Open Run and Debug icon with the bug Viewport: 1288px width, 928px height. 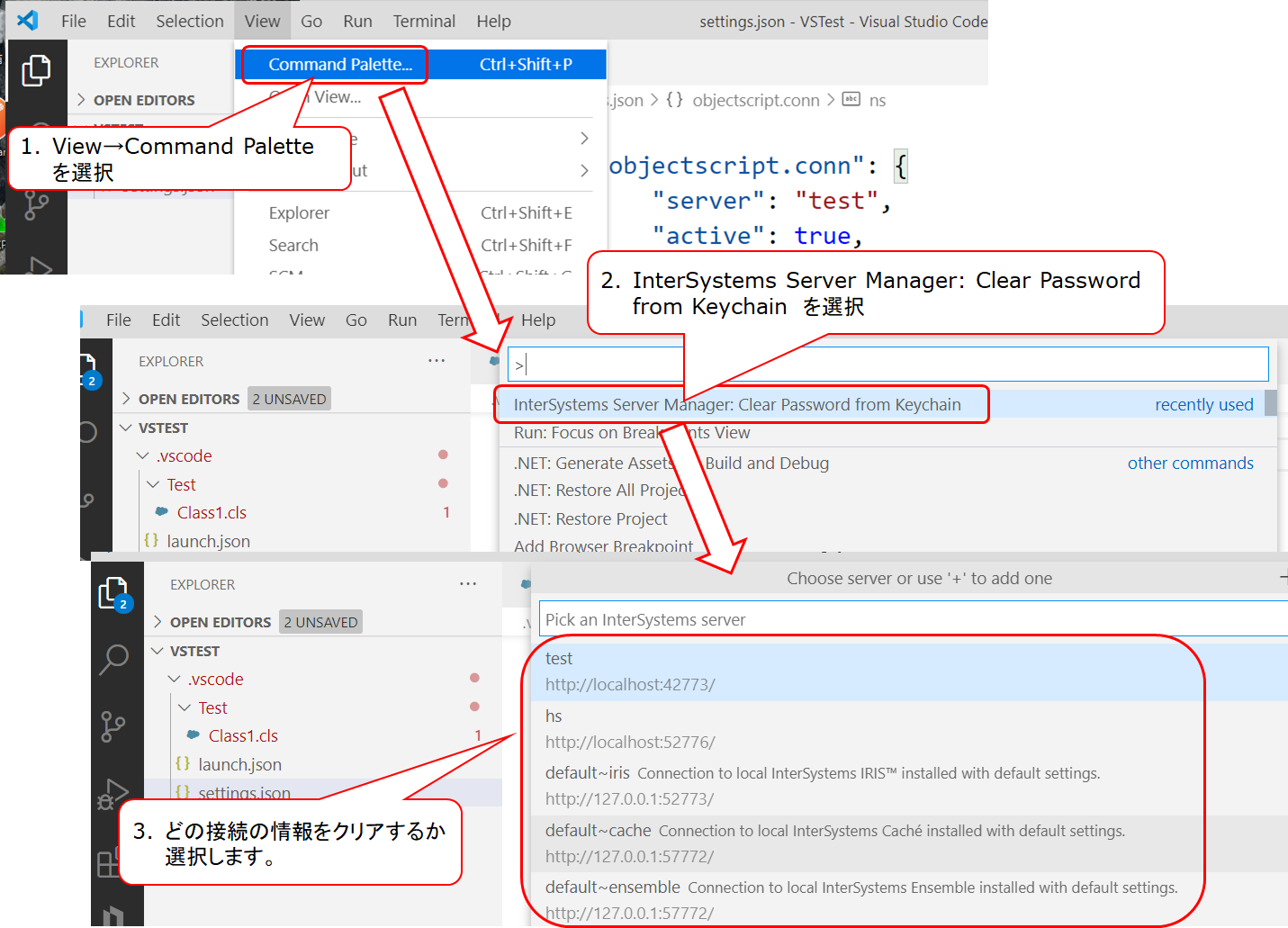pos(113,794)
